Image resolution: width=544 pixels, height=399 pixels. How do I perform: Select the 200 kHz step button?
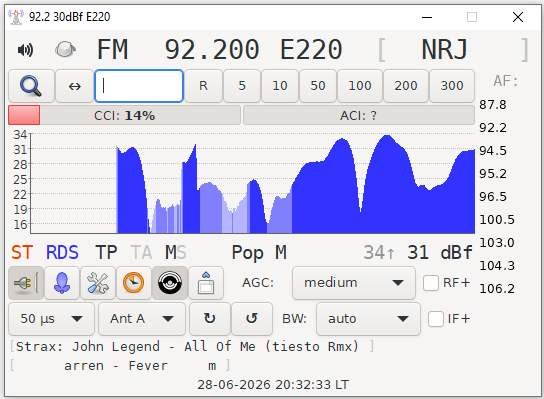pyautogui.click(x=406, y=86)
